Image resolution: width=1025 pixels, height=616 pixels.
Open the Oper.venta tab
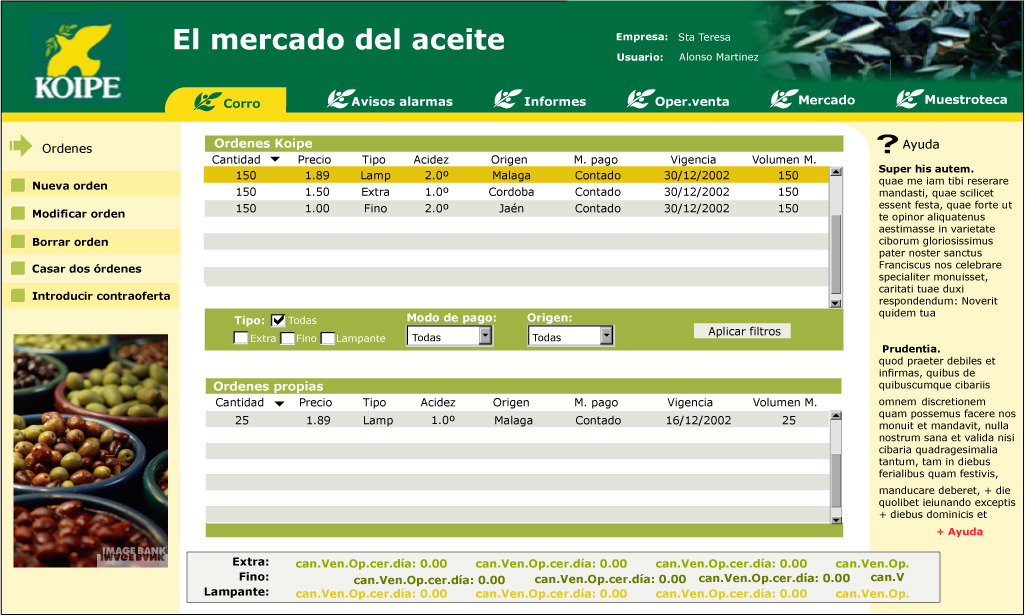pyautogui.click(x=678, y=100)
